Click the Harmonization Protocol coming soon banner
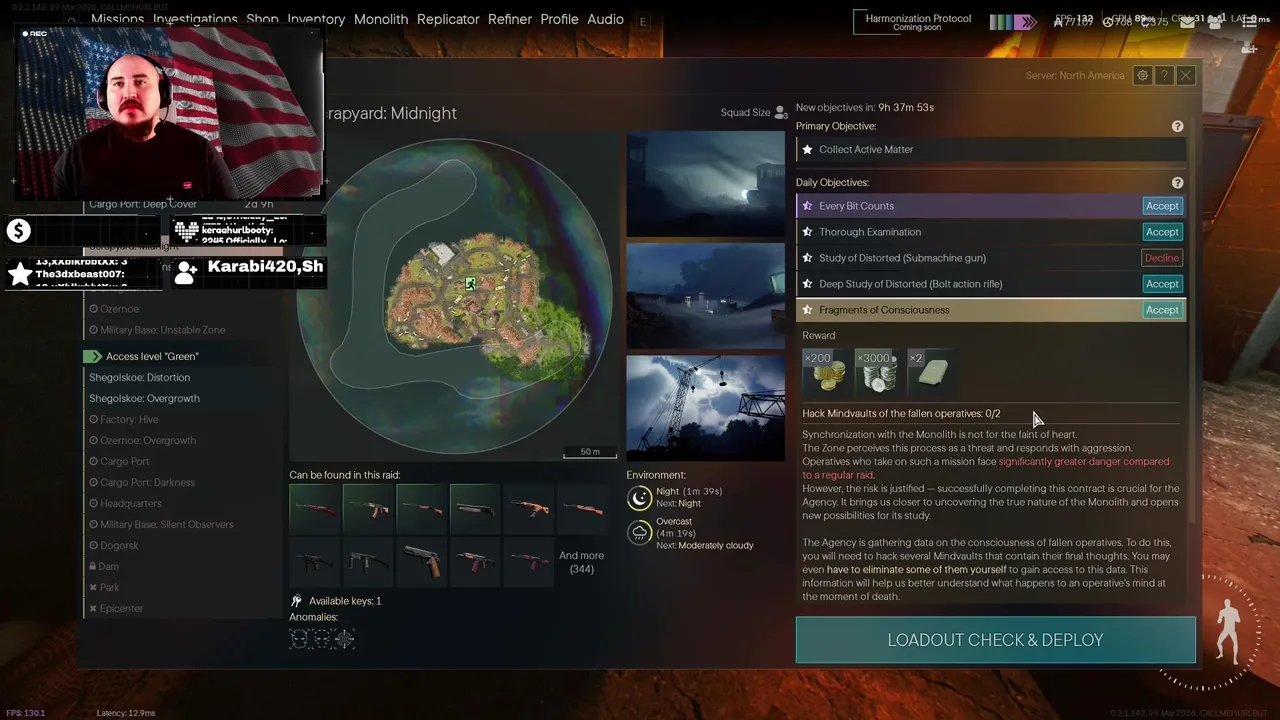 [x=917, y=21]
